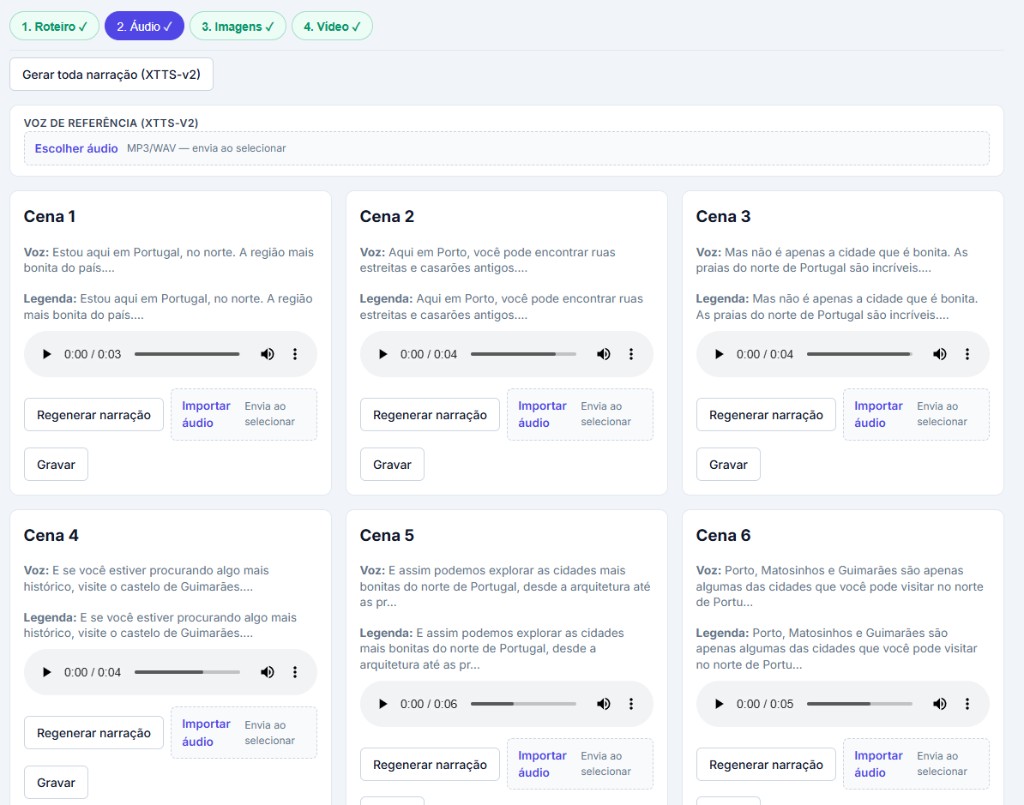Click Gravar button in Cena 4
Image resolution: width=1024 pixels, height=805 pixels.
coord(56,782)
